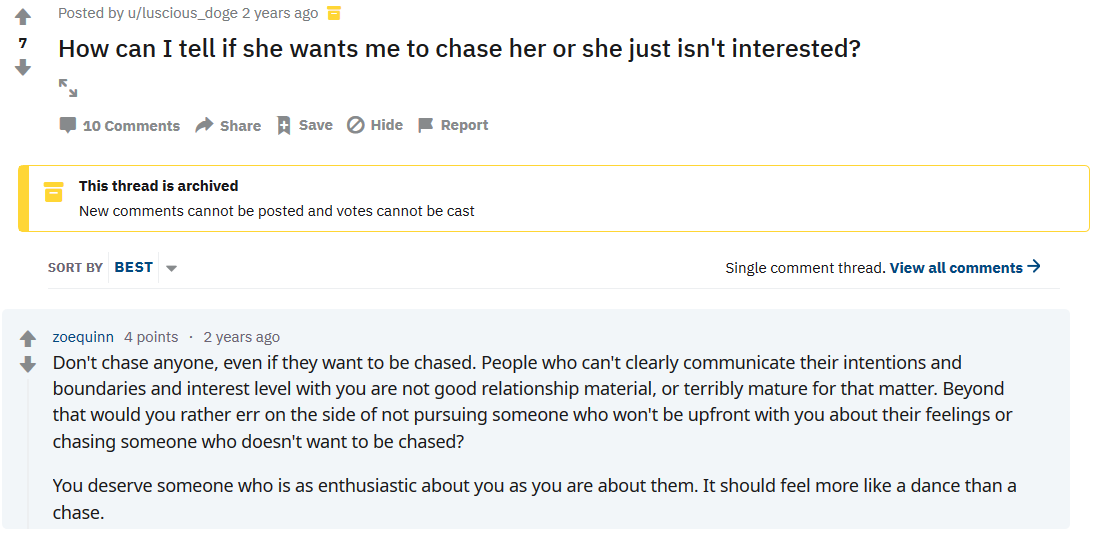Open the comment's 2 years ago timestamp
This screenshot has height=544, width=1098.
[x=242, y=337]
